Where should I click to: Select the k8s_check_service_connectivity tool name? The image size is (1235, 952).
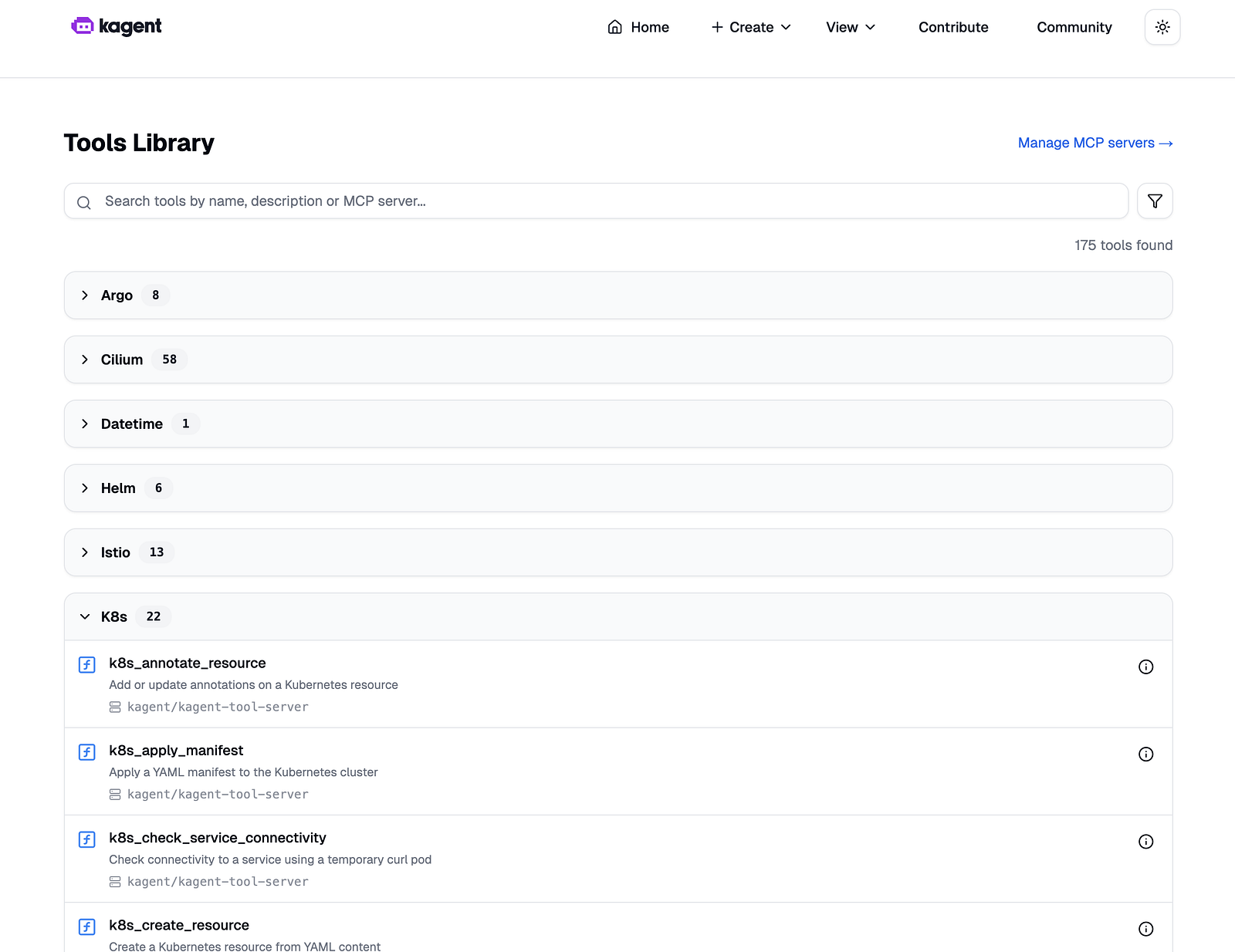click(218, 838)
